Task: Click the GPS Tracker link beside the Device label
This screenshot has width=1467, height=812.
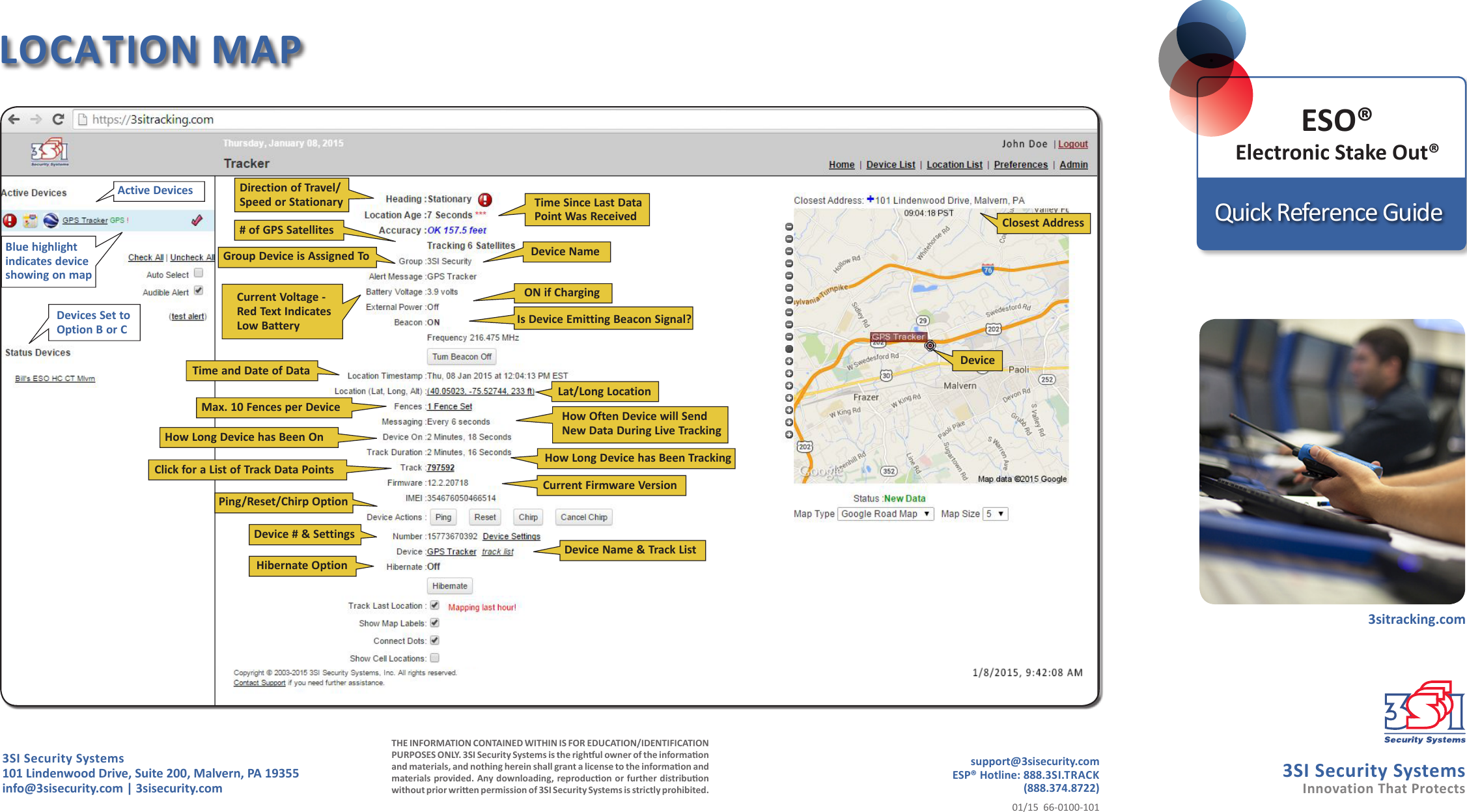Action: [x=452, y=552]
